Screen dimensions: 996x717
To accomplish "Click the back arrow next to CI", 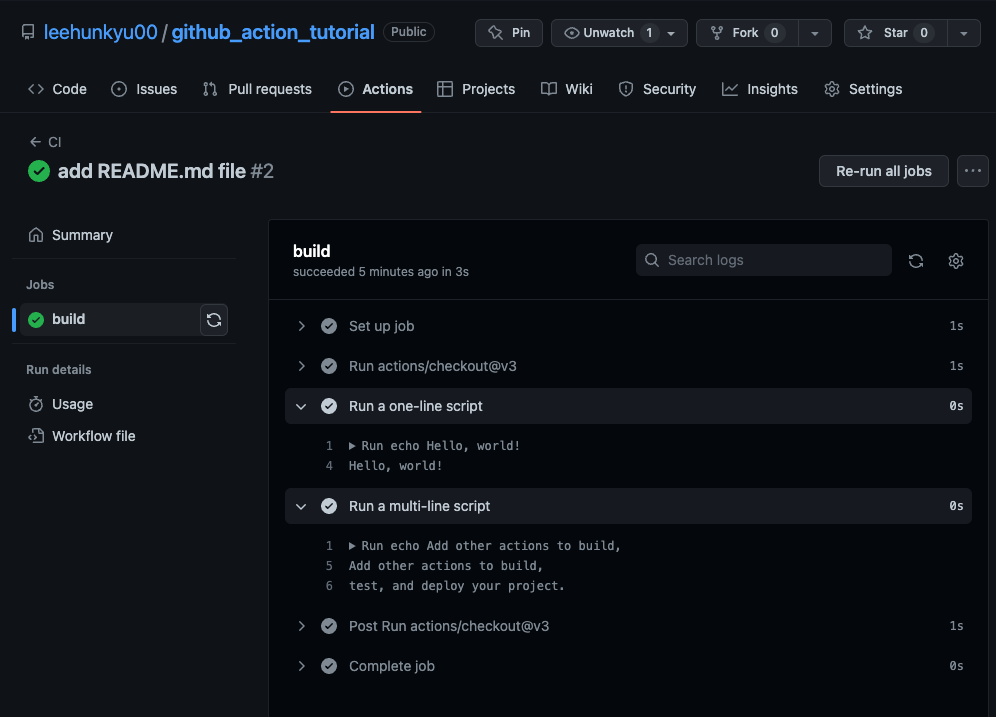I will pyautogui.click(x=36, y=142).
